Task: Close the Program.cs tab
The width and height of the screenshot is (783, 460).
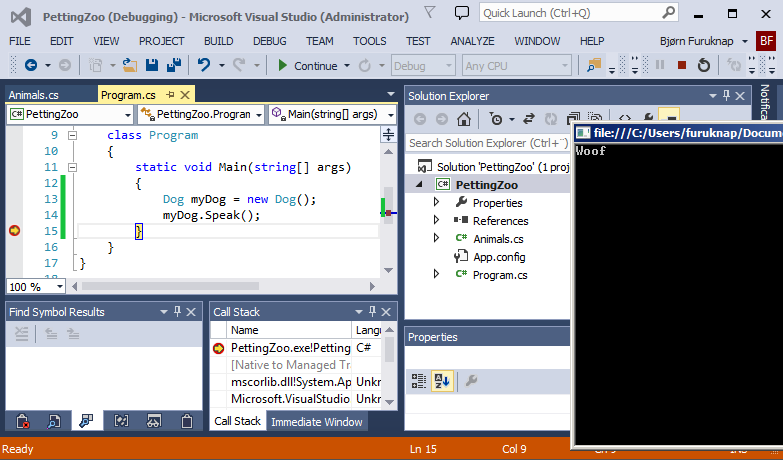Action: 185,94
